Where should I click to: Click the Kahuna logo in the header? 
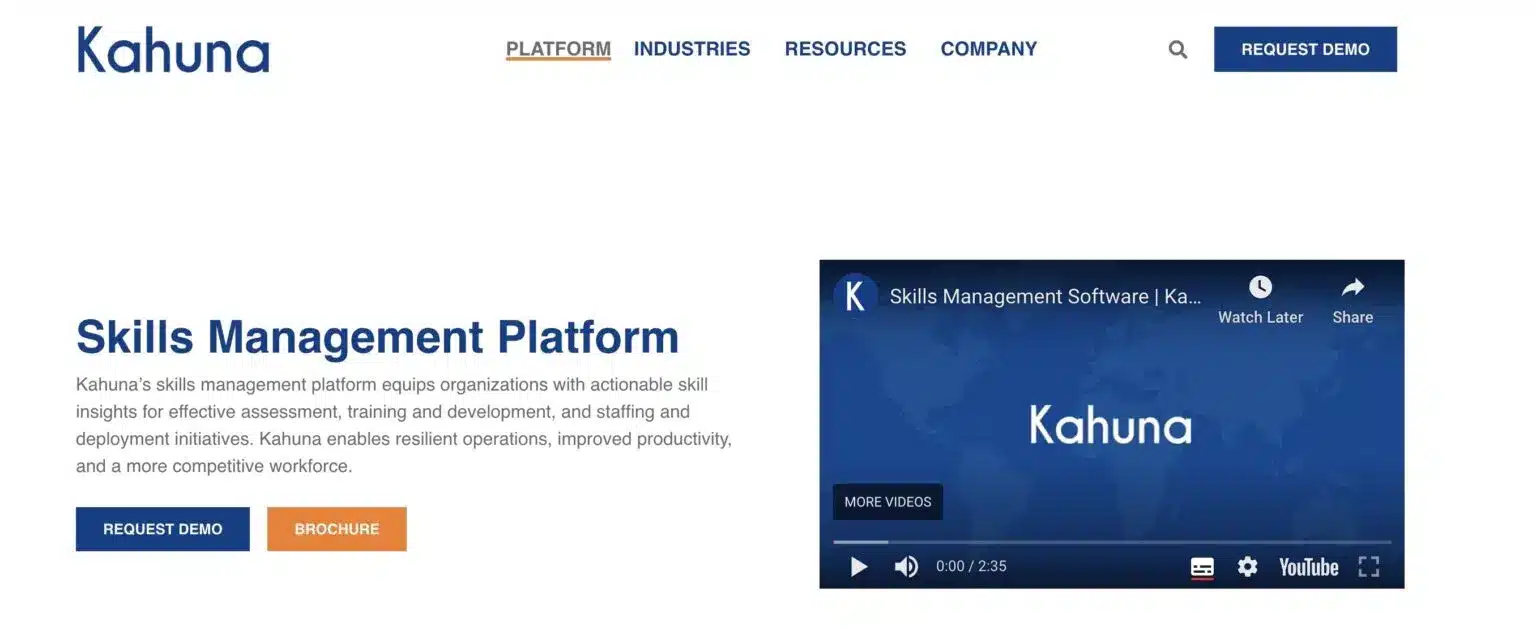click(173, 50)
